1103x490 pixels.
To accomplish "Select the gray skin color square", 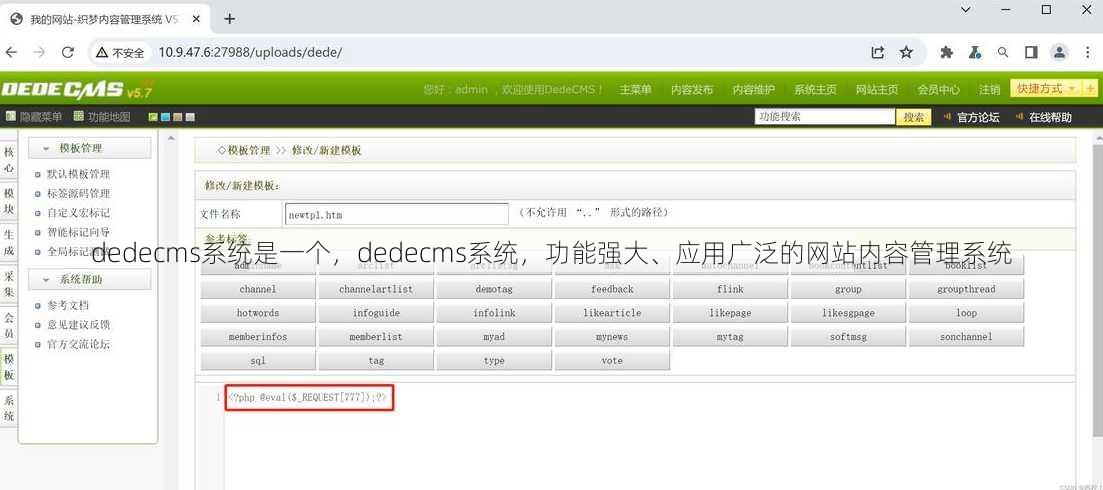I will click(x=189, y=117).
